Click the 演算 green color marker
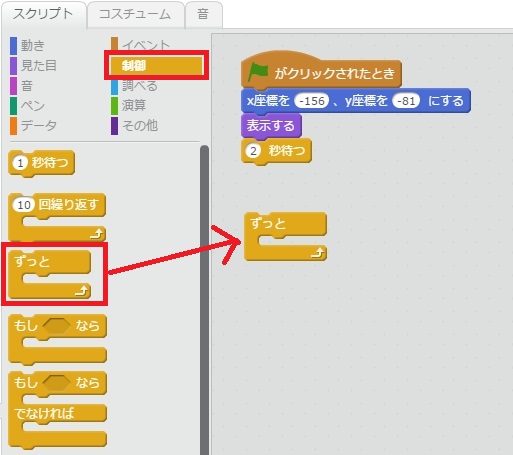 coord(114,106)
